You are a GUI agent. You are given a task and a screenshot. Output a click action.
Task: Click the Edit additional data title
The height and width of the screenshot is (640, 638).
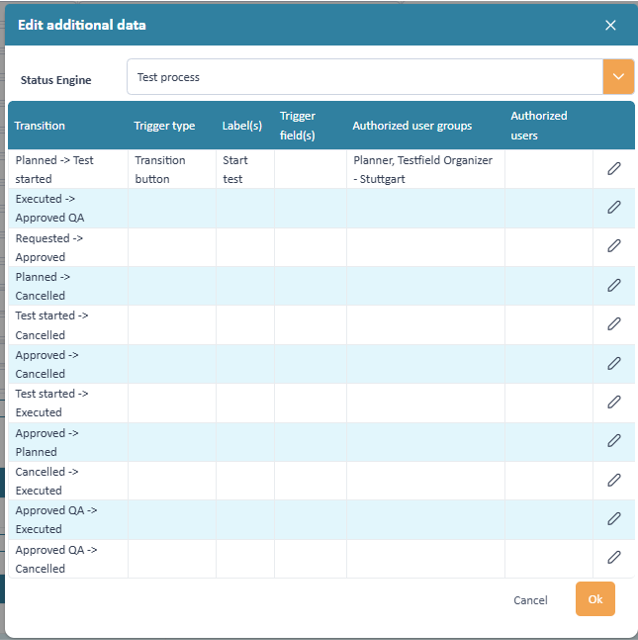point(82,25)
